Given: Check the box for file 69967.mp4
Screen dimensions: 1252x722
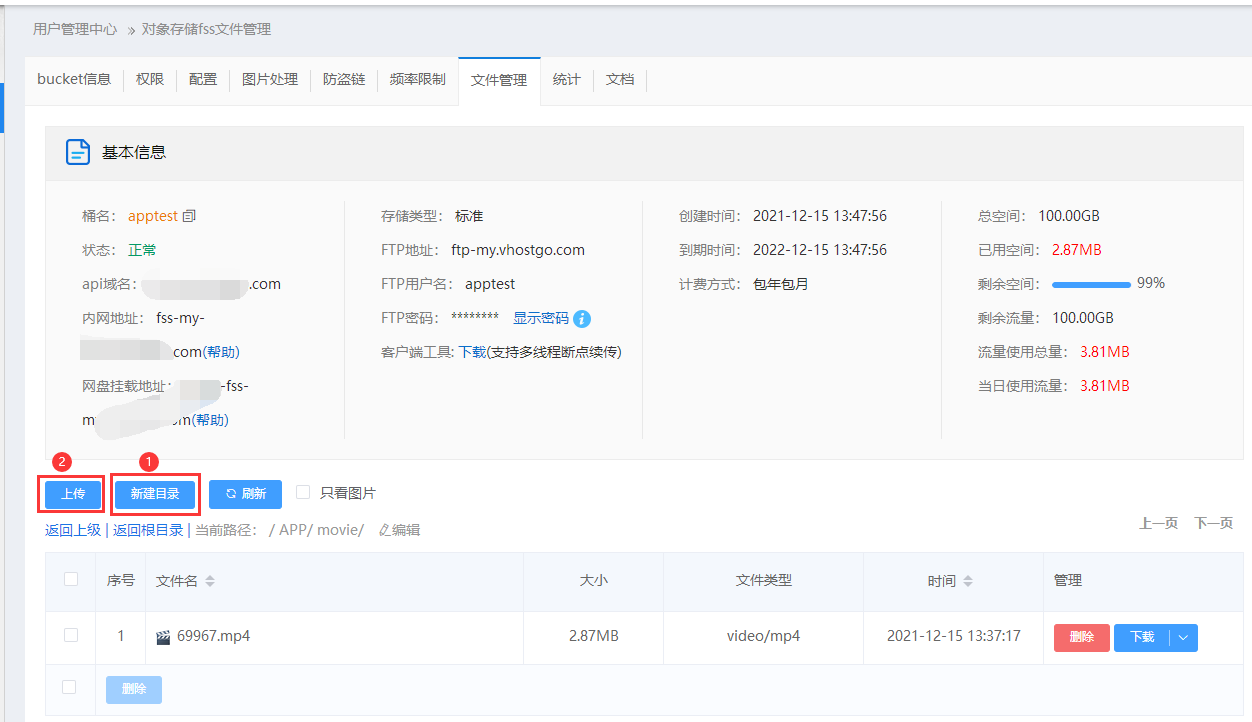Looking at the screenshot, I should point(71,635).
